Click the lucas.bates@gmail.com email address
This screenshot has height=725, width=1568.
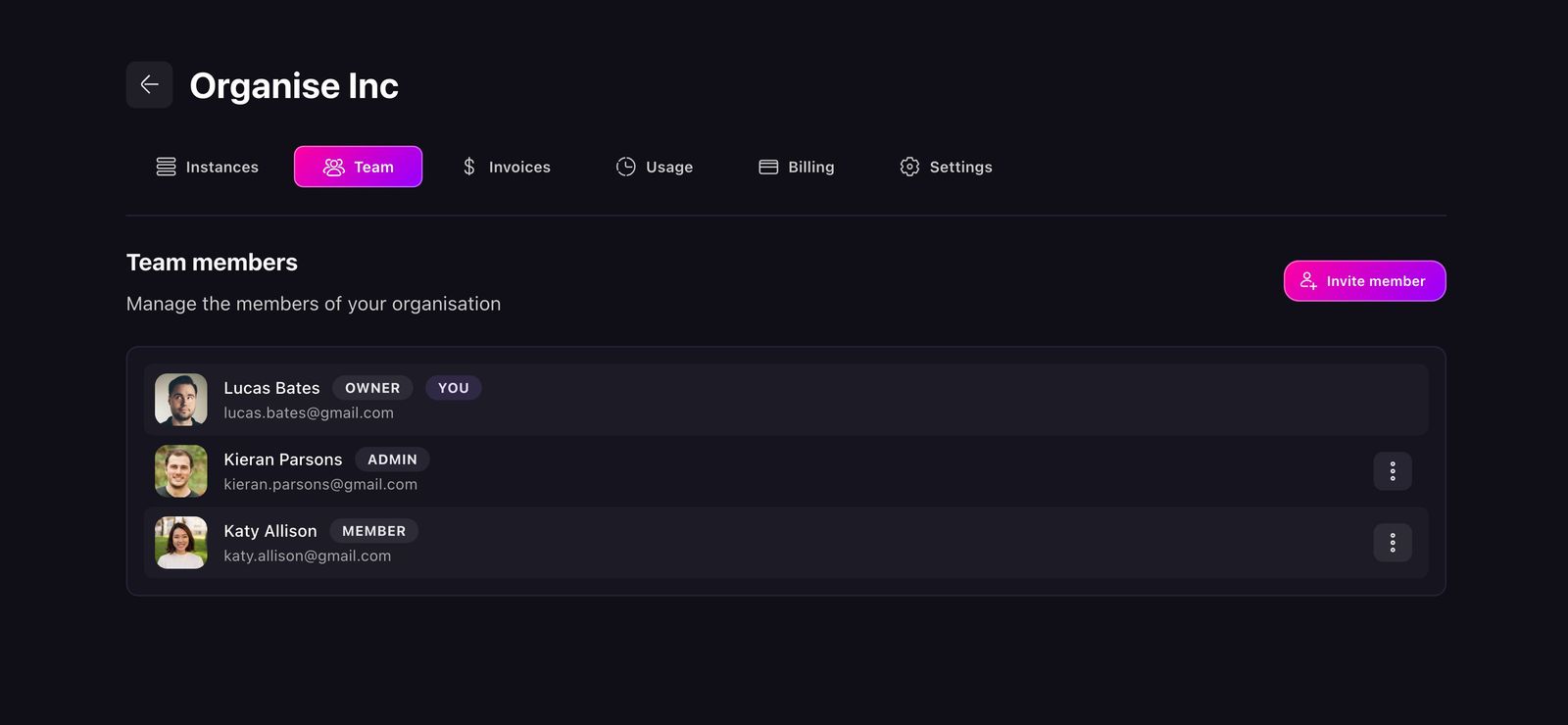pyautogui.click(x=309, y=413)
